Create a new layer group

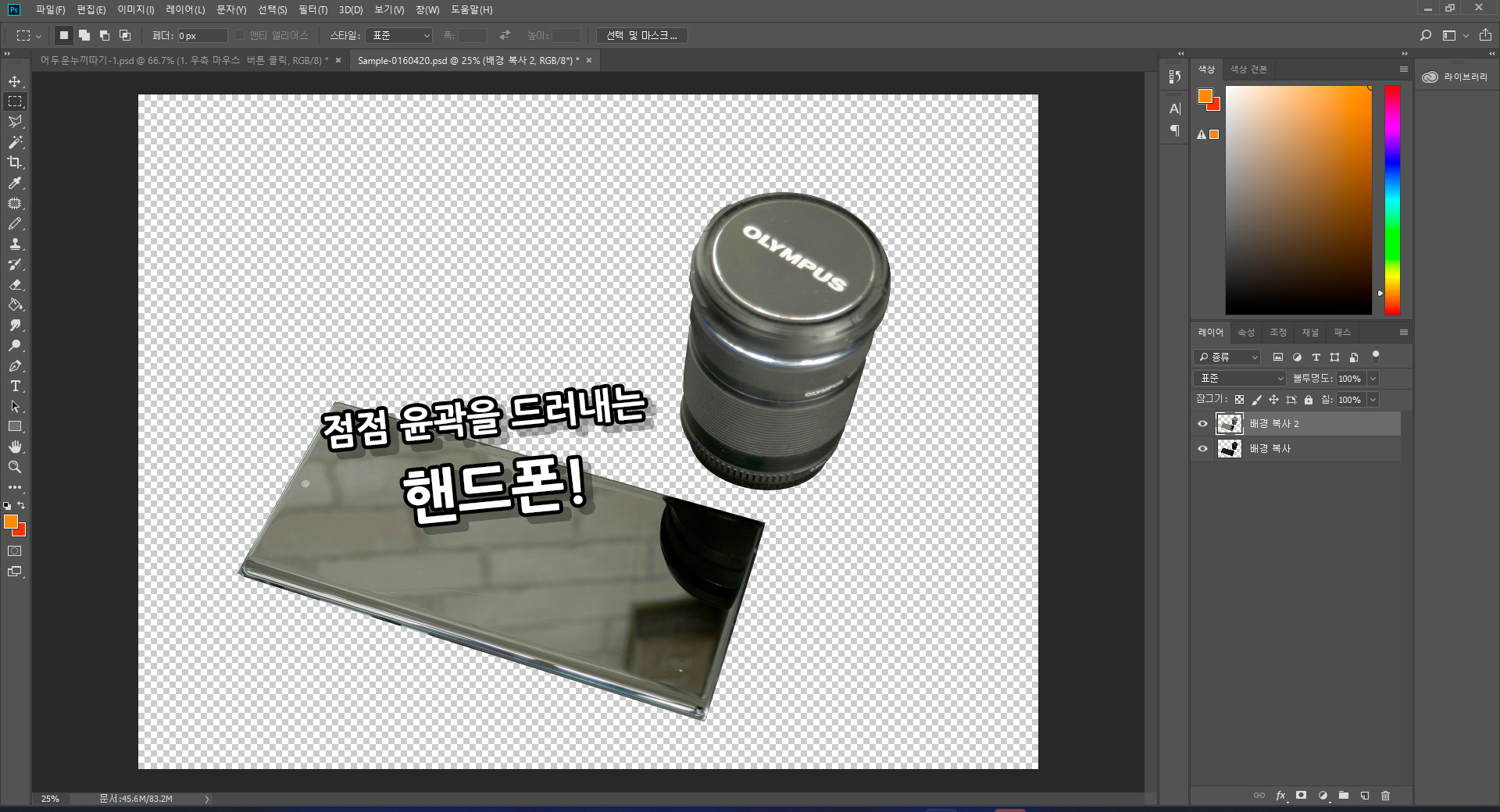1344,796
